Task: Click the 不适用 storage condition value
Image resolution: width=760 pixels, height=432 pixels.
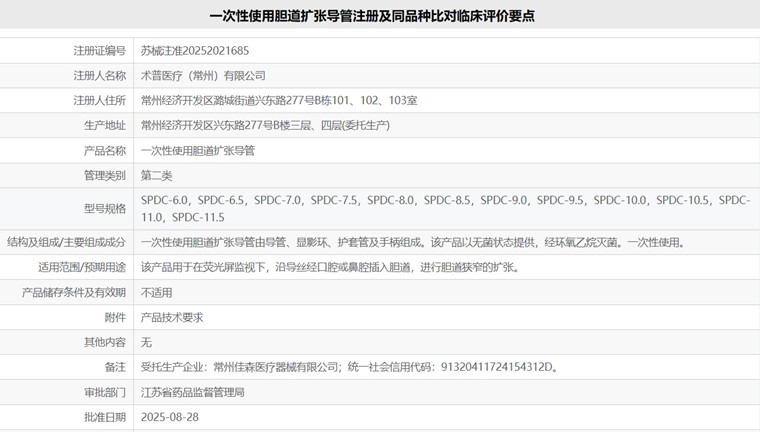Action: point(157,292)
